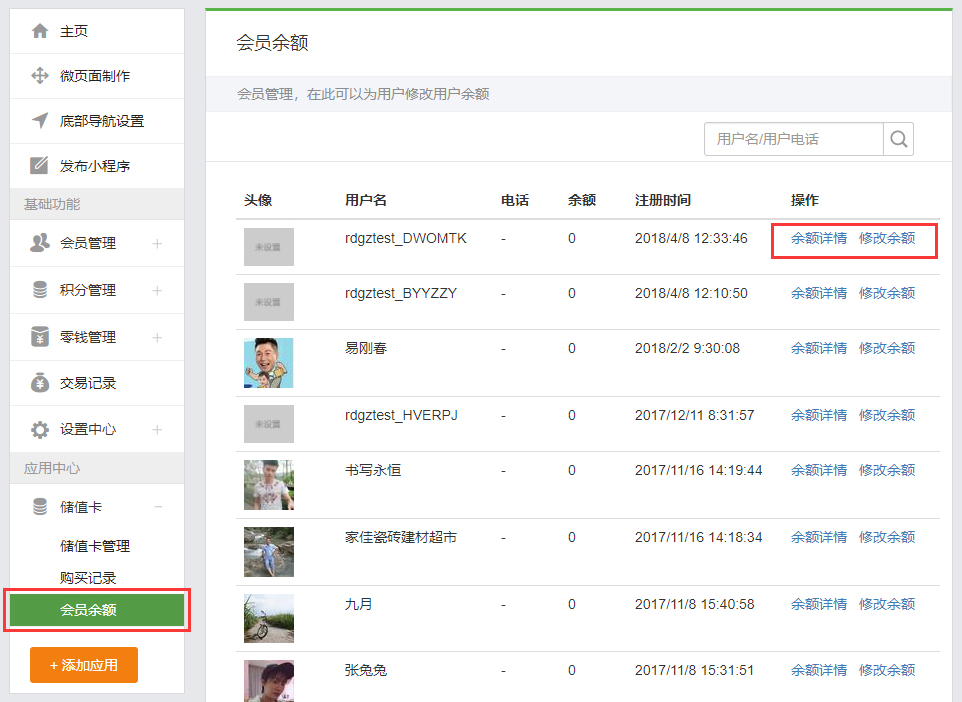Click the navigation arrow icon for 底部导航设置

(40, 120)
